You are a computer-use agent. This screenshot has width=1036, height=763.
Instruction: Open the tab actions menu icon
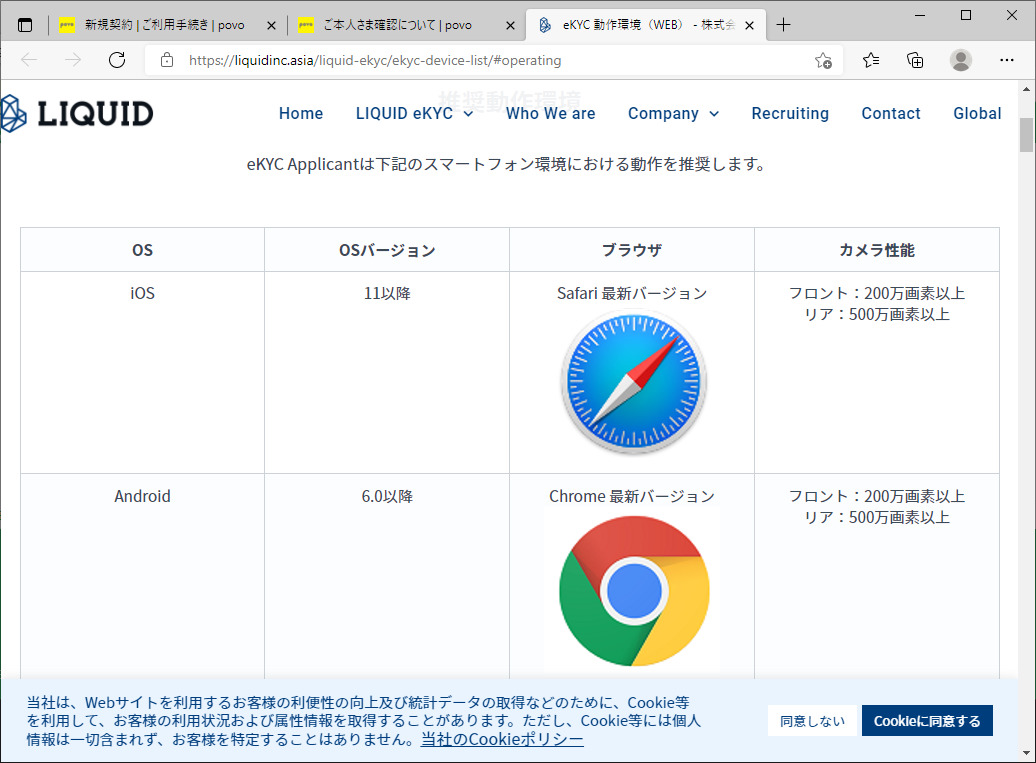click(25, 25)
